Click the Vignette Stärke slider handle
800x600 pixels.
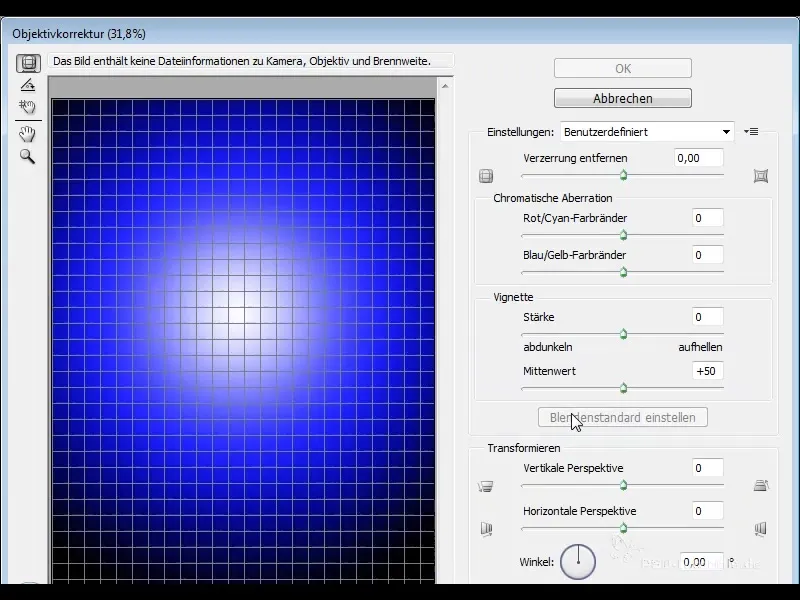[x=623, y=335]
